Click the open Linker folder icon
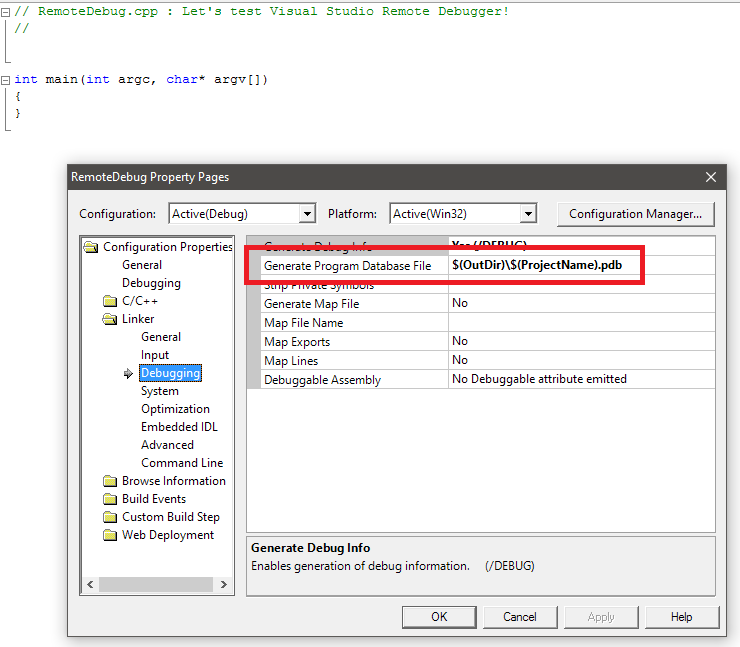740x647 pixels. click(x=110, y=319)
